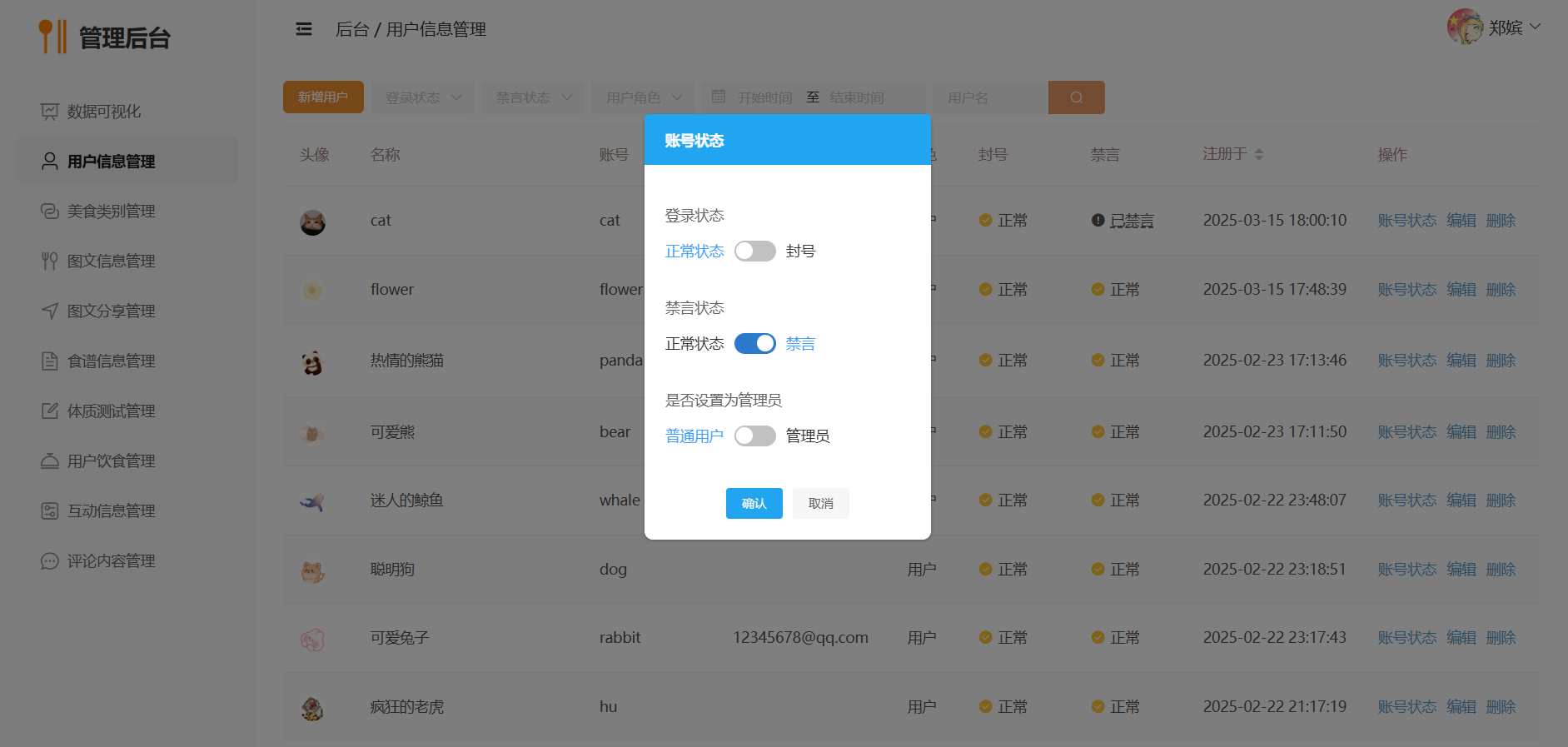Toggle the 管理员 role switch
Image resolution: width=1568 pixels, height=747 pixels.
[x=755, y=436]
